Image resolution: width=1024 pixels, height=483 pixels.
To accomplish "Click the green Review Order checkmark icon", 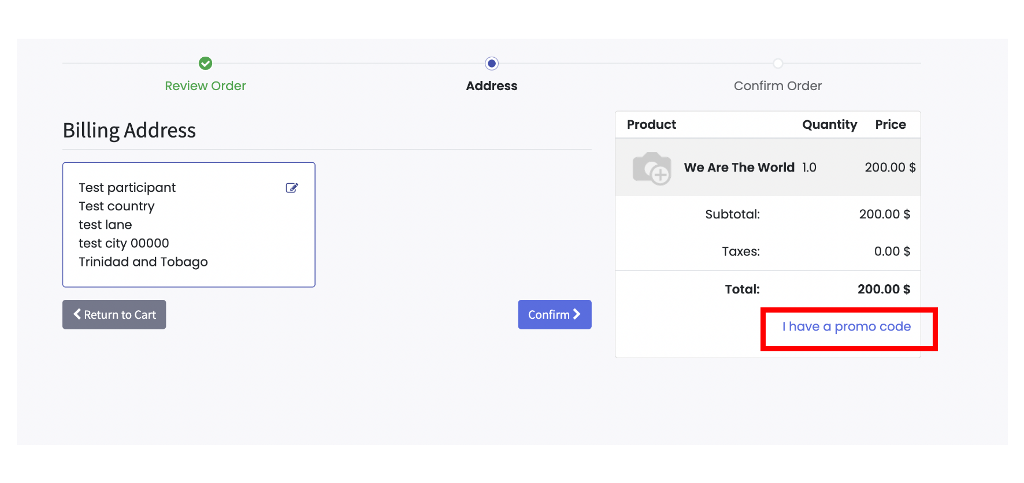I will (205, 63).
